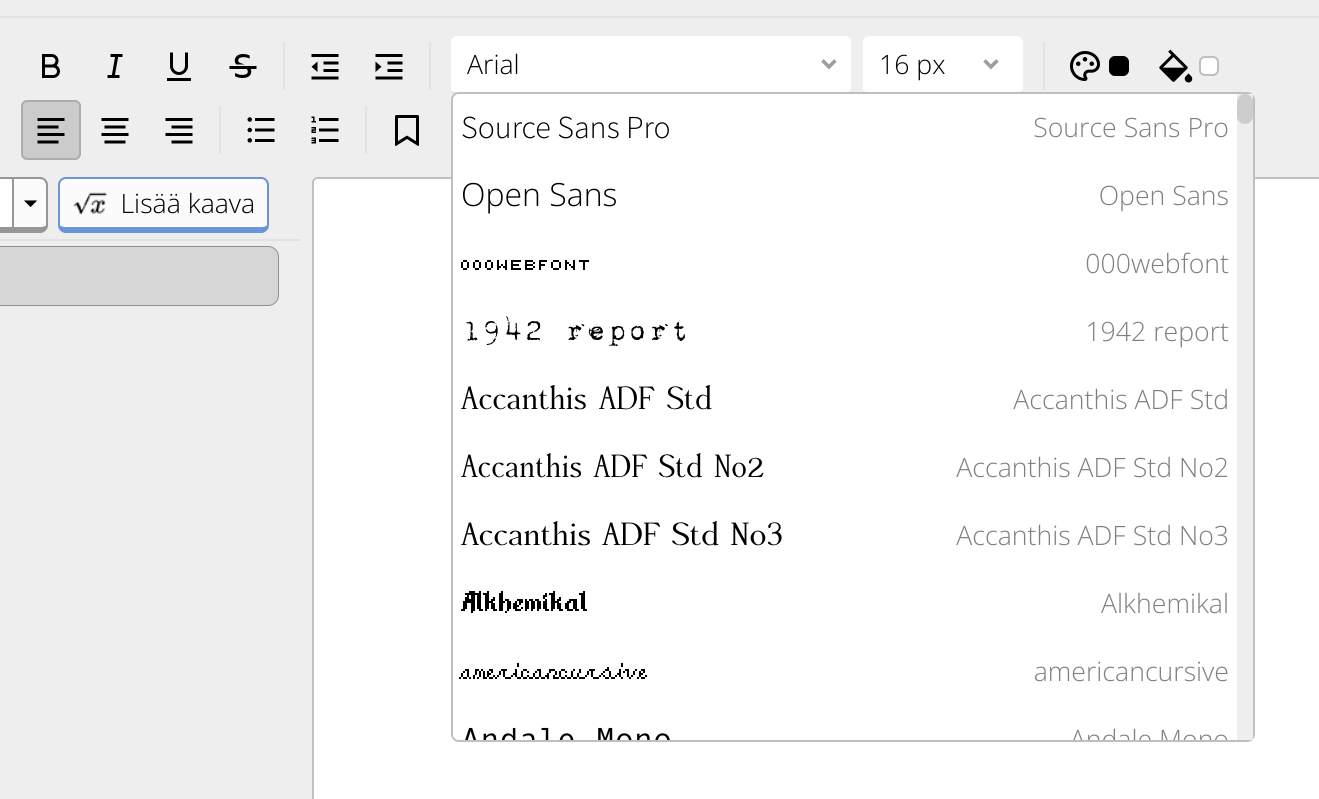Decrease indent with outdent icon
This screenshot has height=799, width=1319.
click(x=325, y=67)
